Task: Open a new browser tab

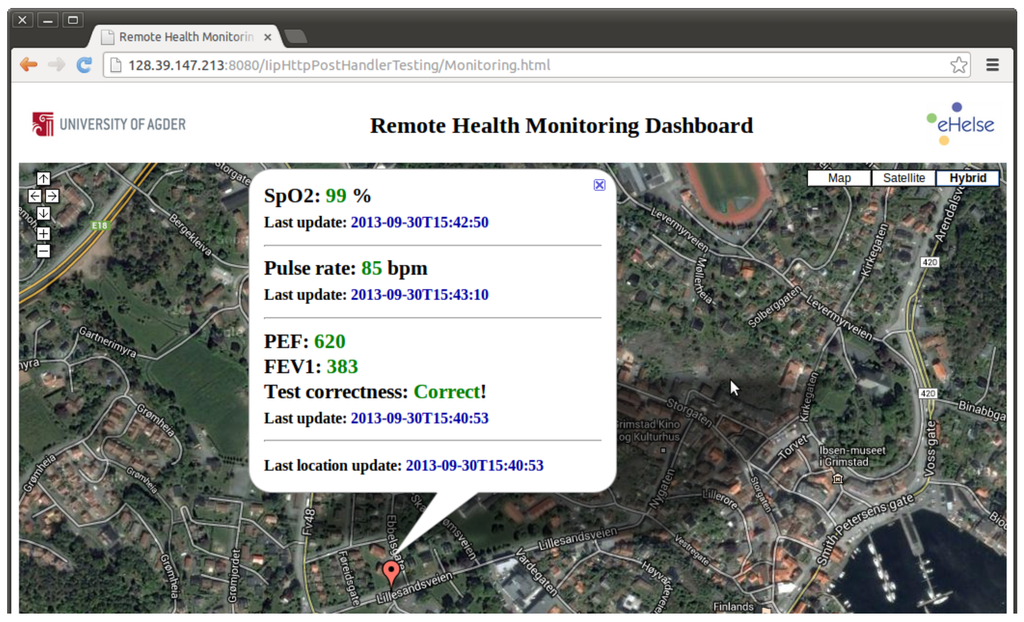Action: pyautogui.click(x=296, y=37)
